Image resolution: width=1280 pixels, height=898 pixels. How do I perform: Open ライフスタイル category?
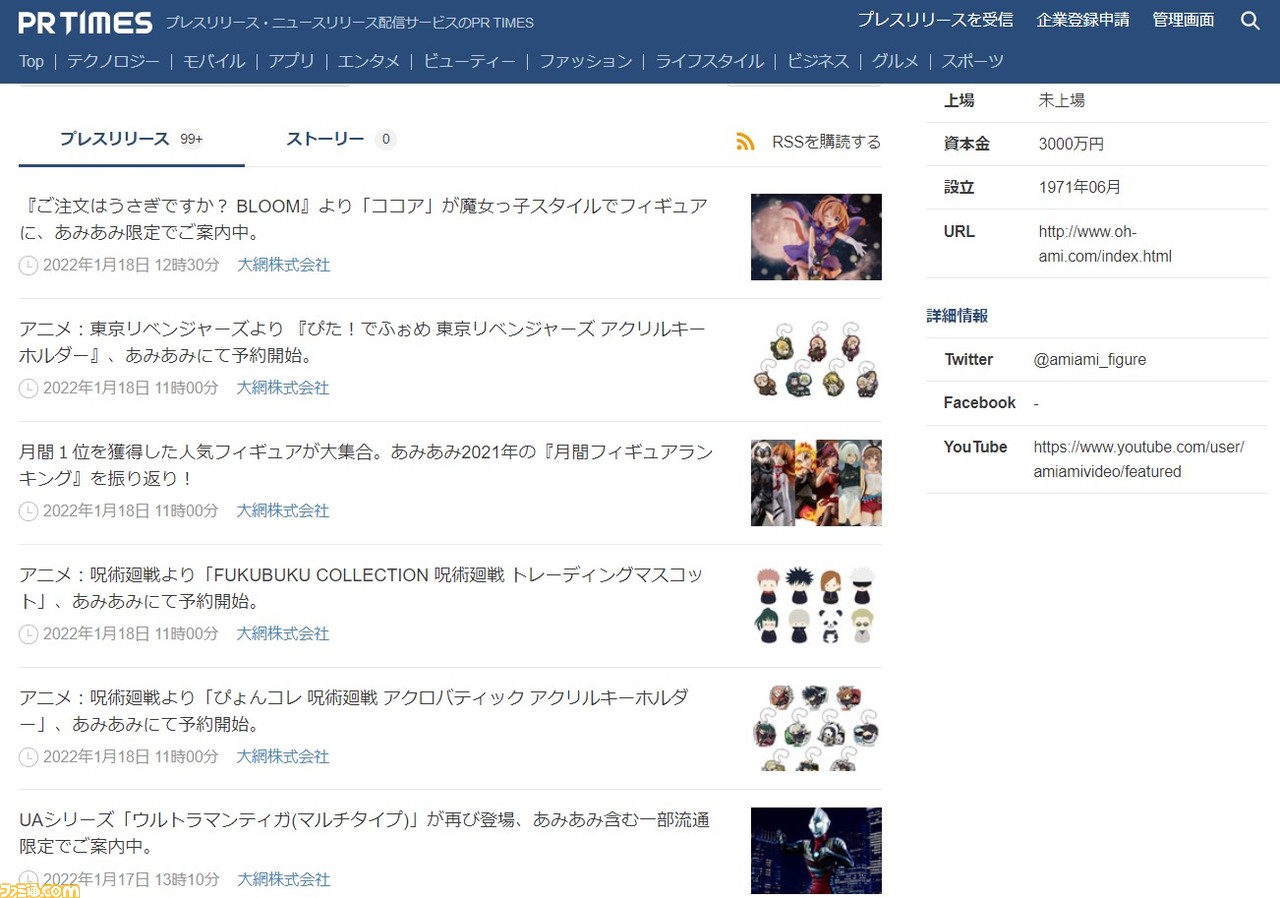(x=710, y=61)
